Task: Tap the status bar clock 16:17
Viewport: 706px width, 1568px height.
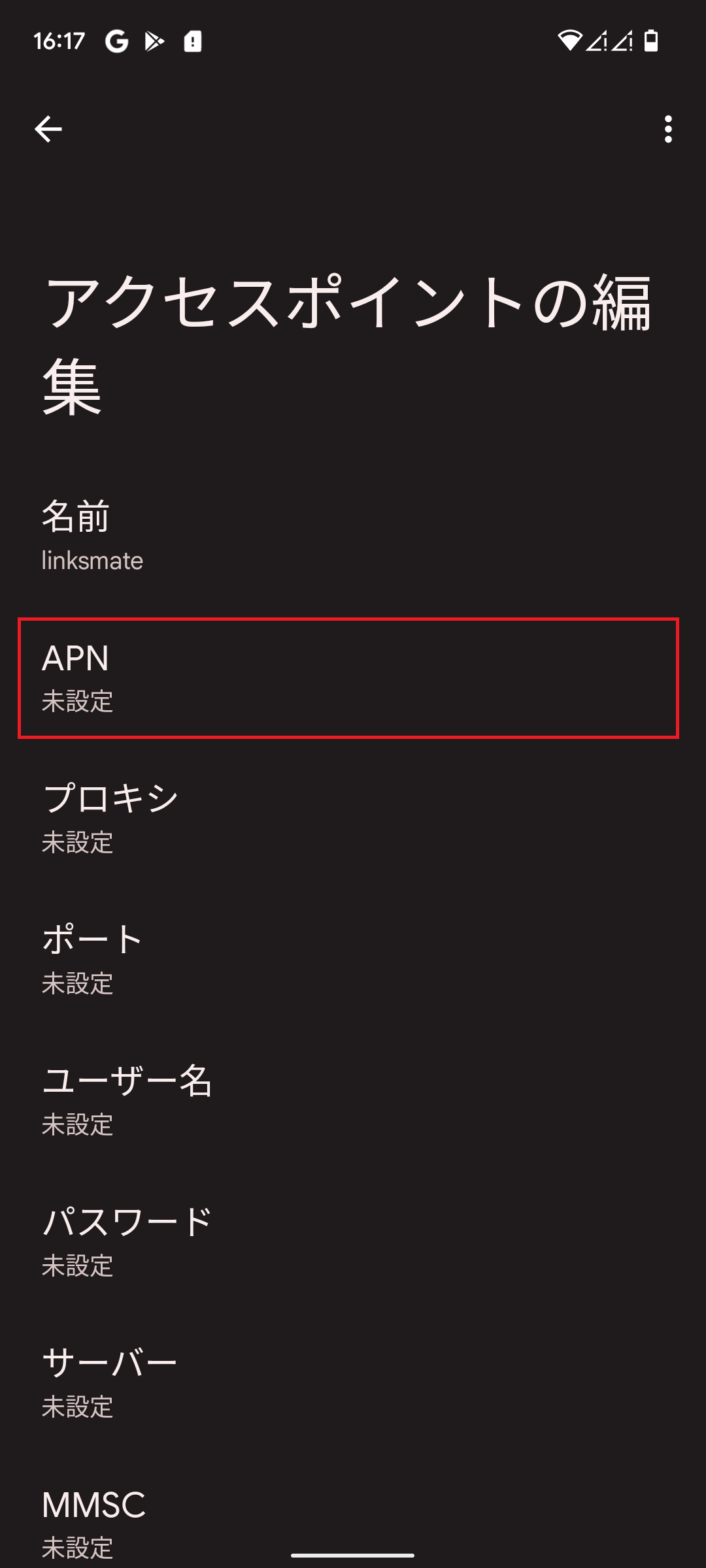Action: 59,41
